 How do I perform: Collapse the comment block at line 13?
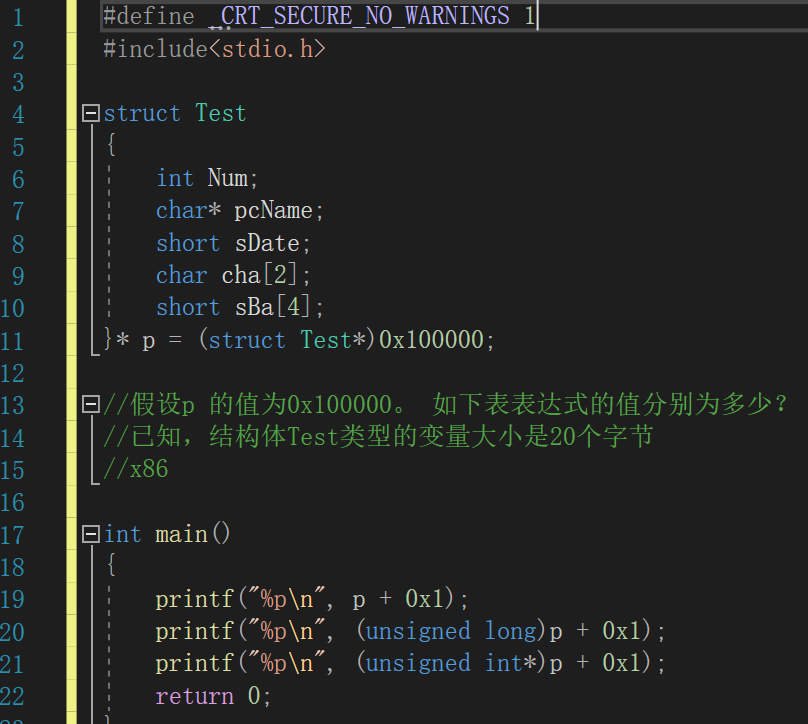click(90, 405)
